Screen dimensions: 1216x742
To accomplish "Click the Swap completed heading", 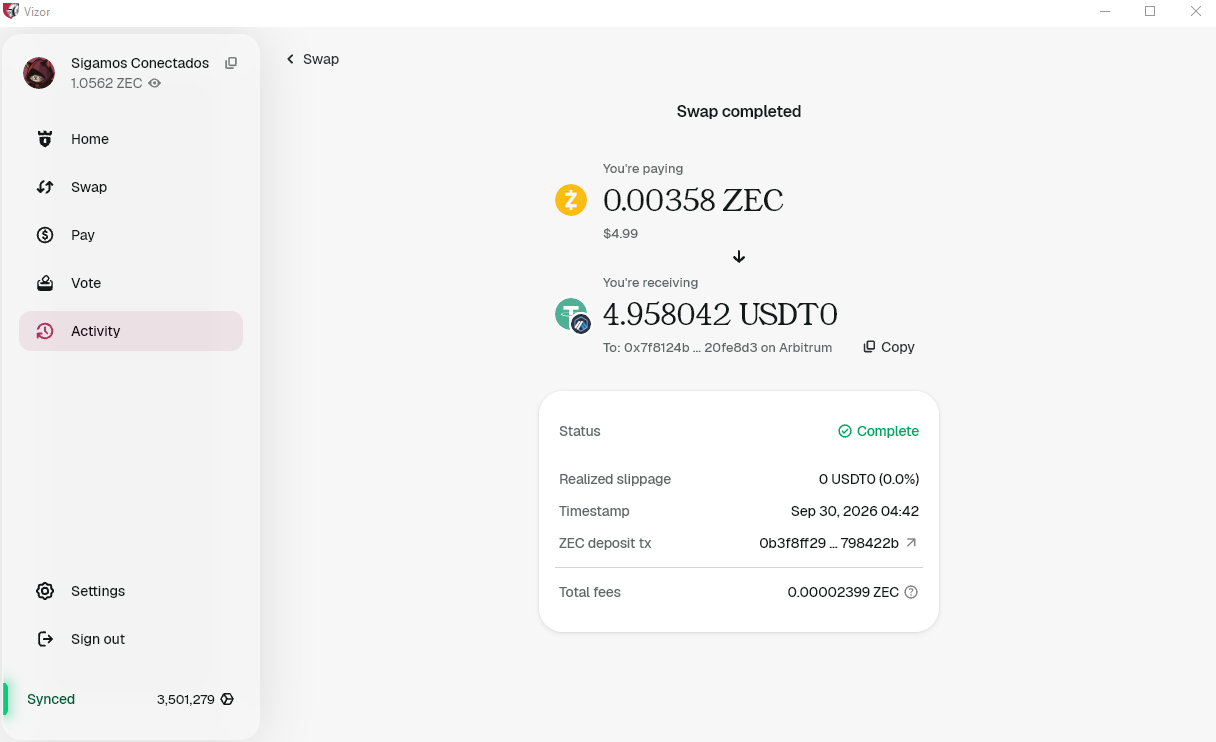I will [x=739, y=111].
